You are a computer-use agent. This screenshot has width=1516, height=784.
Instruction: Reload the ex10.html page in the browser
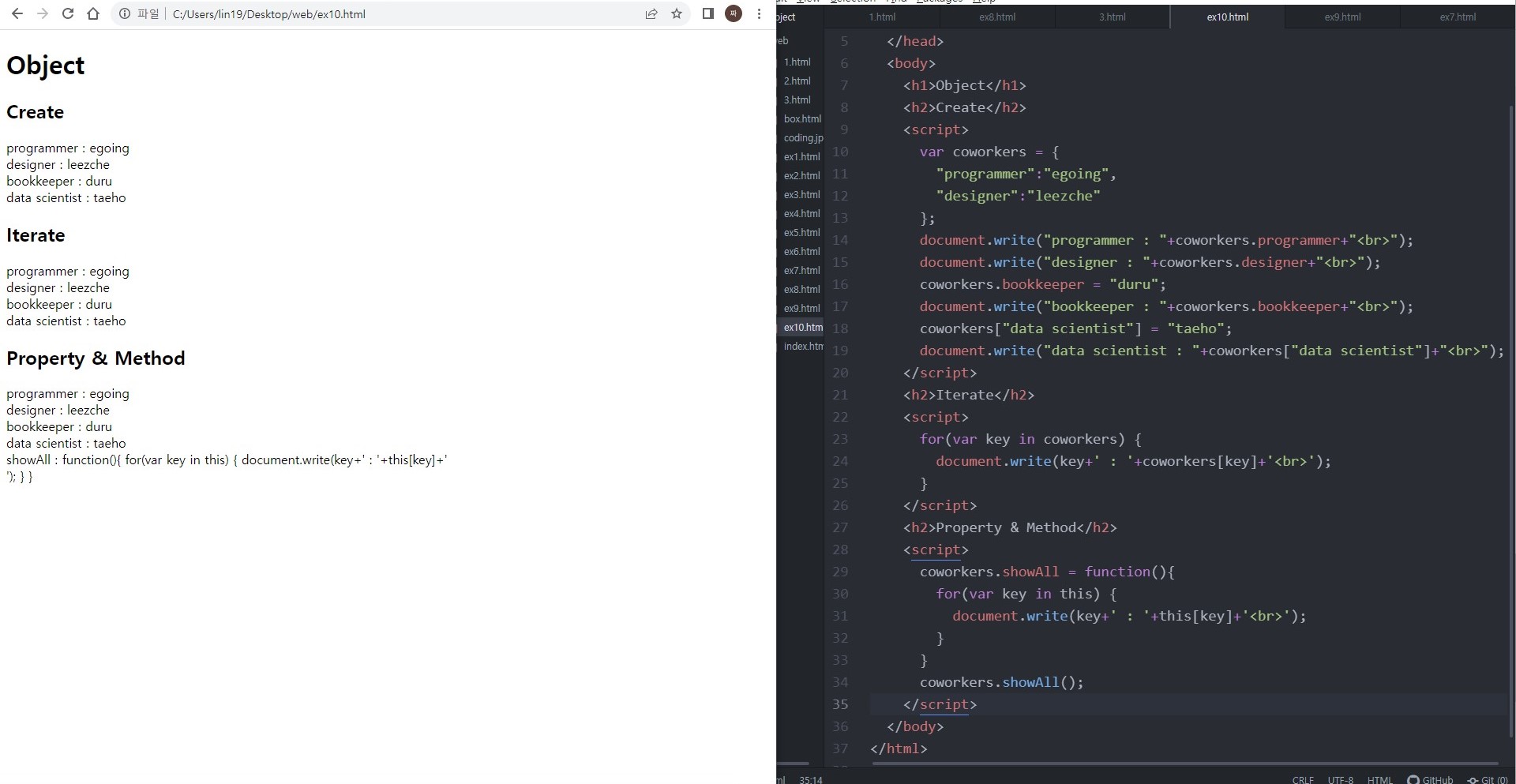[68, 13]
